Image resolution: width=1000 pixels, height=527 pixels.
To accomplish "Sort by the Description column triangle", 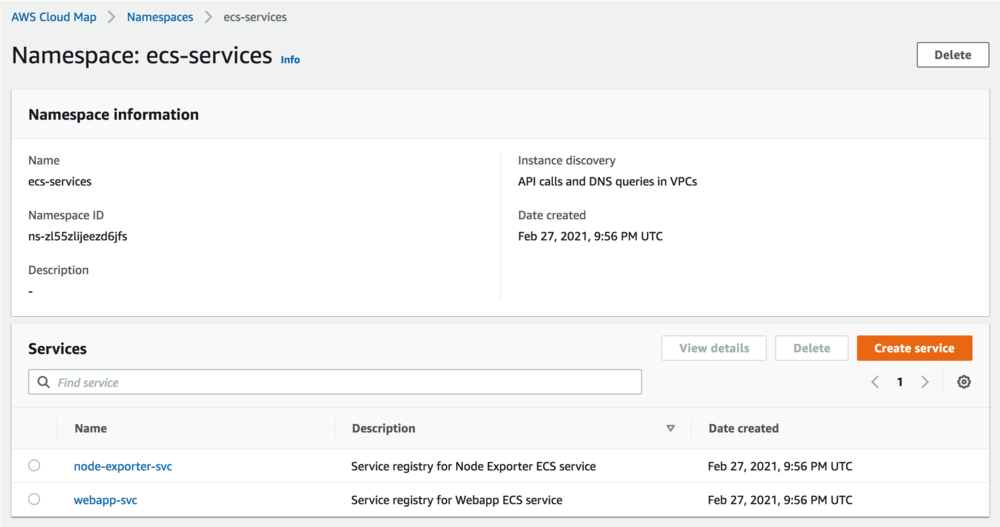I will point(670,428).
